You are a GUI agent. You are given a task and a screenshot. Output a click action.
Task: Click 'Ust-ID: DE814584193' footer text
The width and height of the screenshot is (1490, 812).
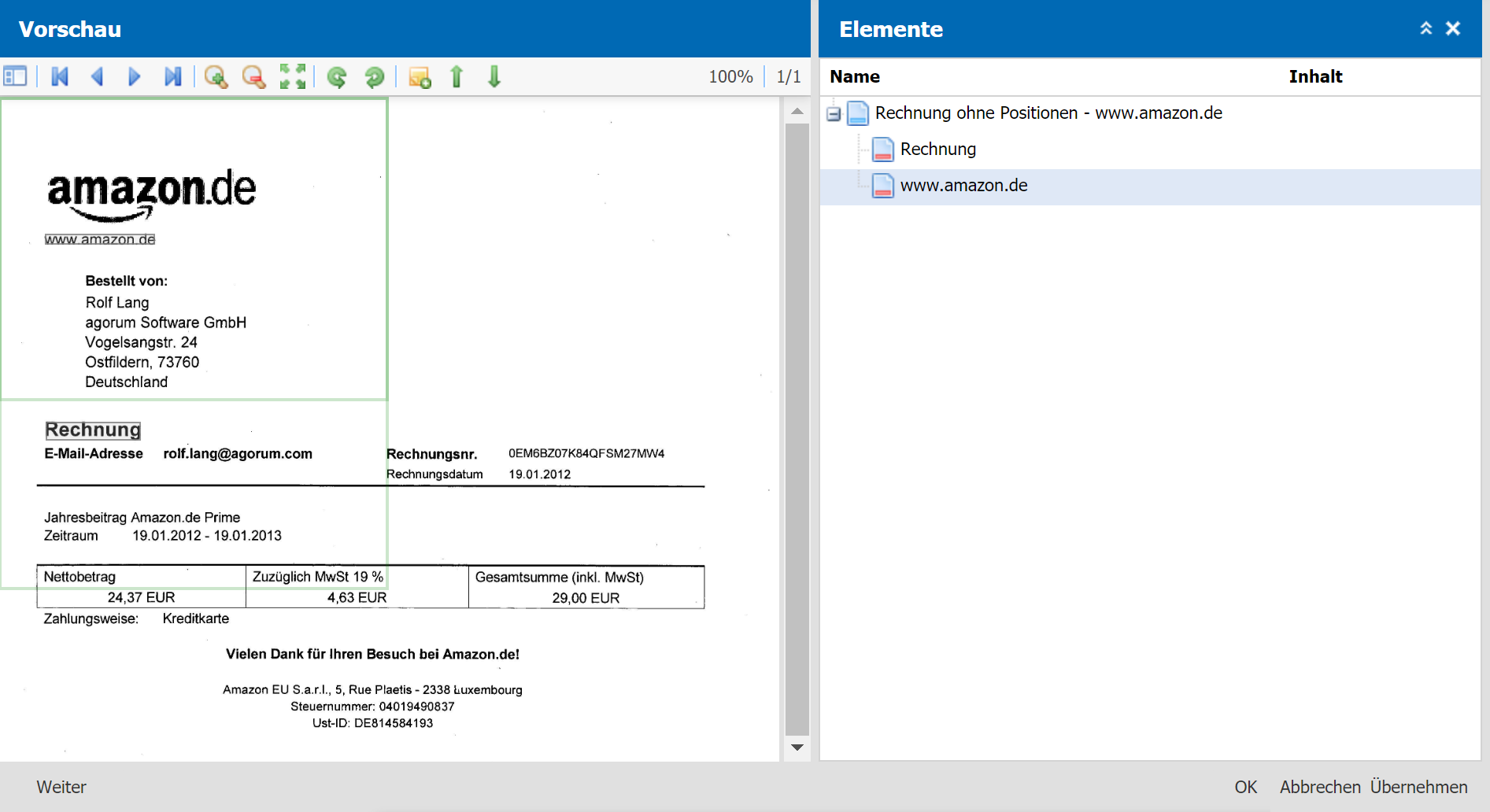[372, 723]
